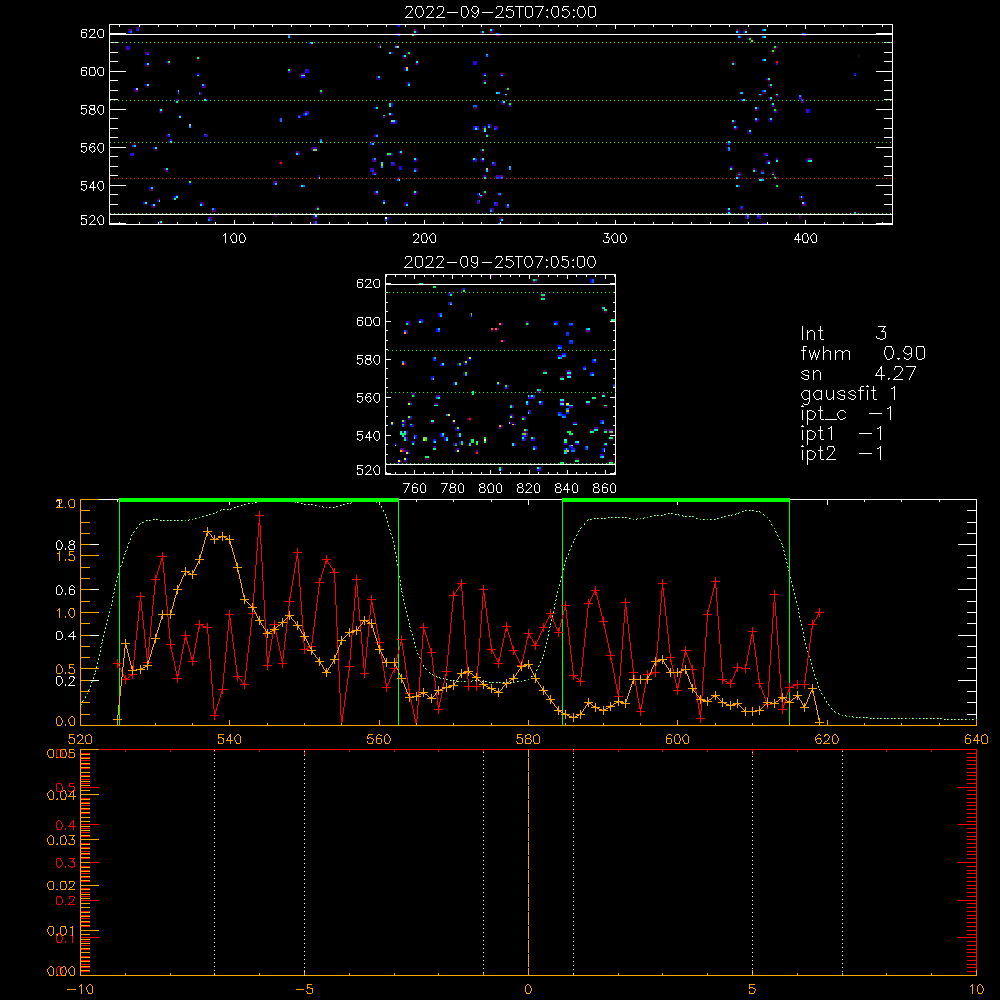Click x-axis label 100 on the top plot
The width and height of the screenshot is (1000, 1000).
tap(234, 239)
